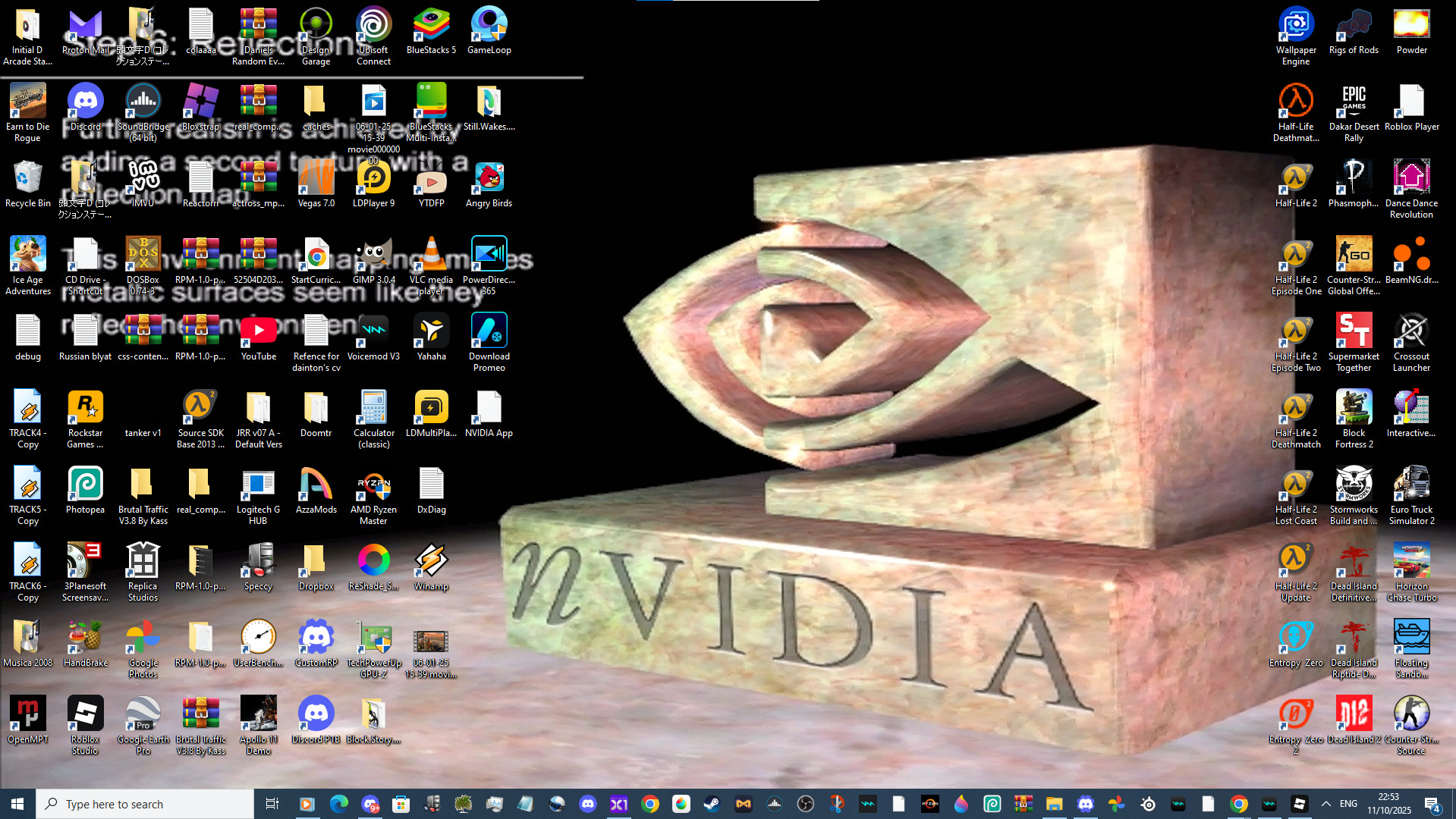Open the ENG input language selector

coord(1348,804)
